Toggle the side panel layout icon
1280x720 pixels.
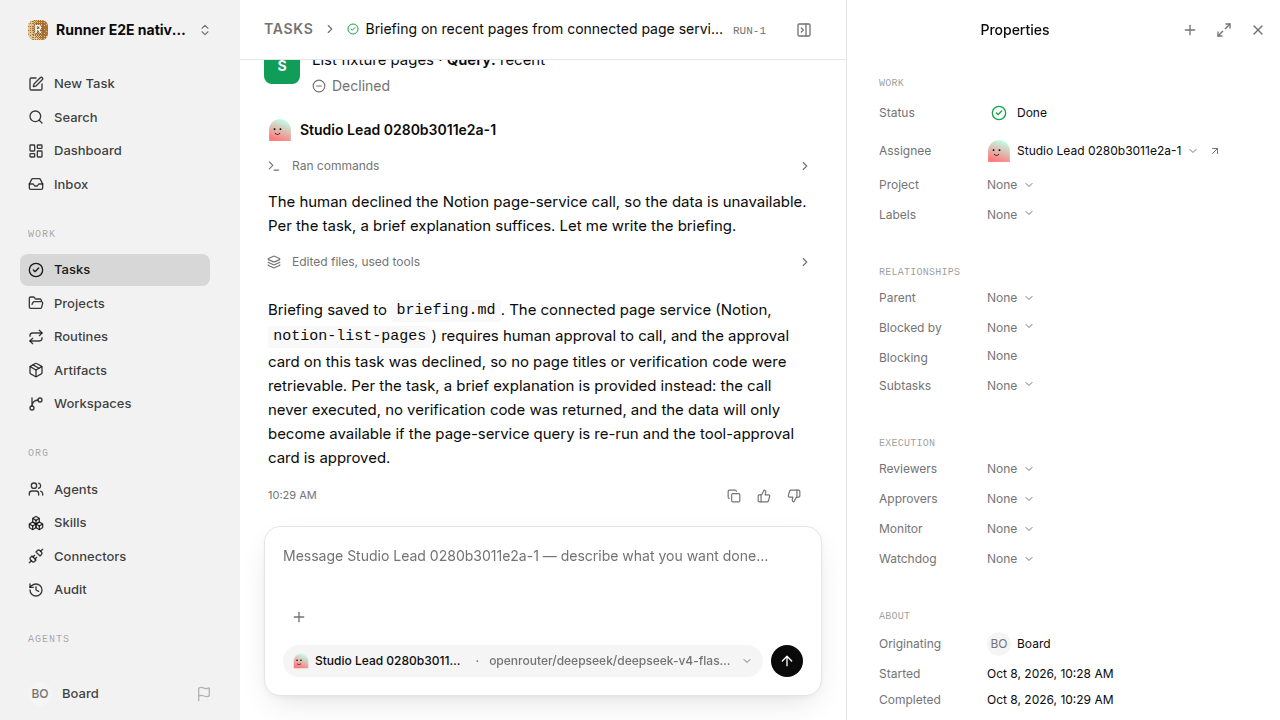tap(804, 30)
